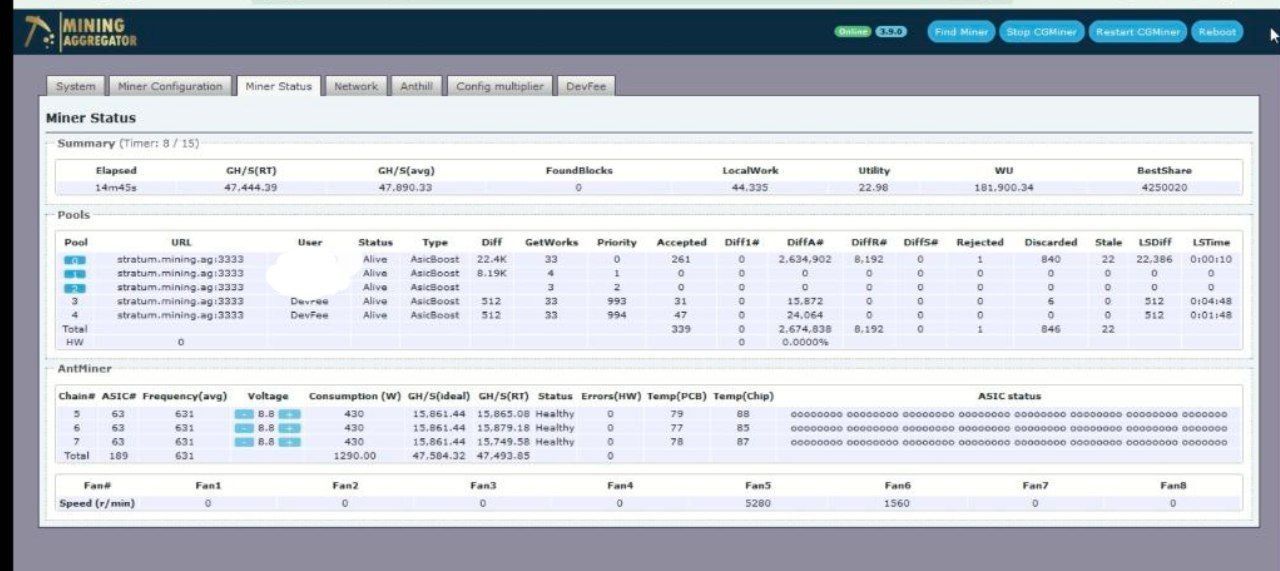The width and height of the screenshot is (1280, 571).
Task: Click pool 4 stratum URL
Action: tap(180, 315)
